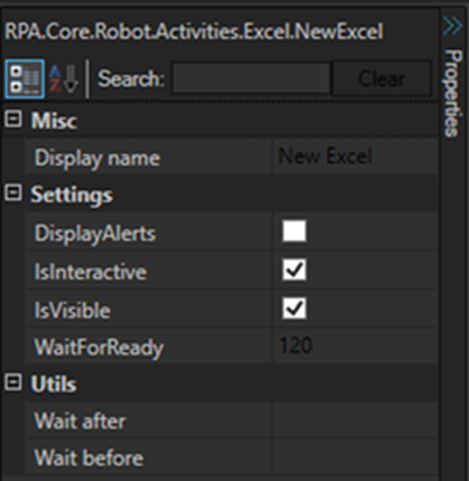Select the Wait after property label
Screen dimensions: 469x481
point(80,421)
